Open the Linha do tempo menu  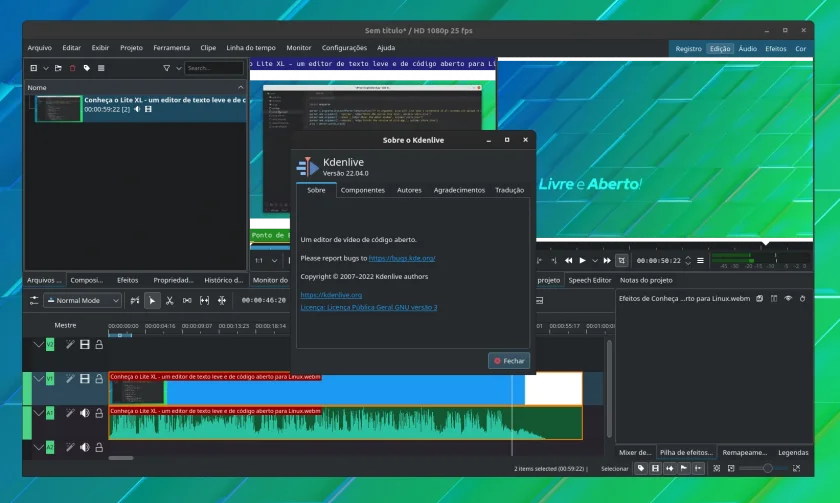click(251, 48)
